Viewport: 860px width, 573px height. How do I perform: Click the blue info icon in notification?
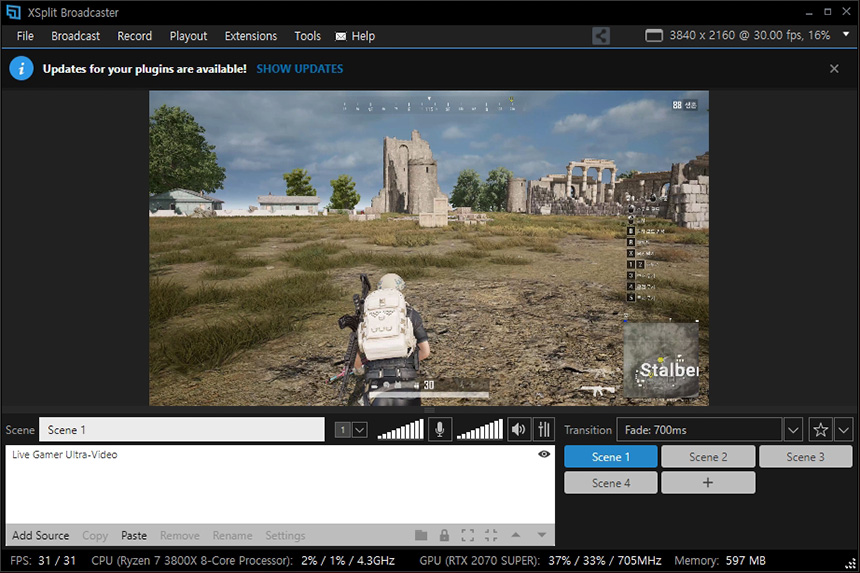[x=21, y=69]
